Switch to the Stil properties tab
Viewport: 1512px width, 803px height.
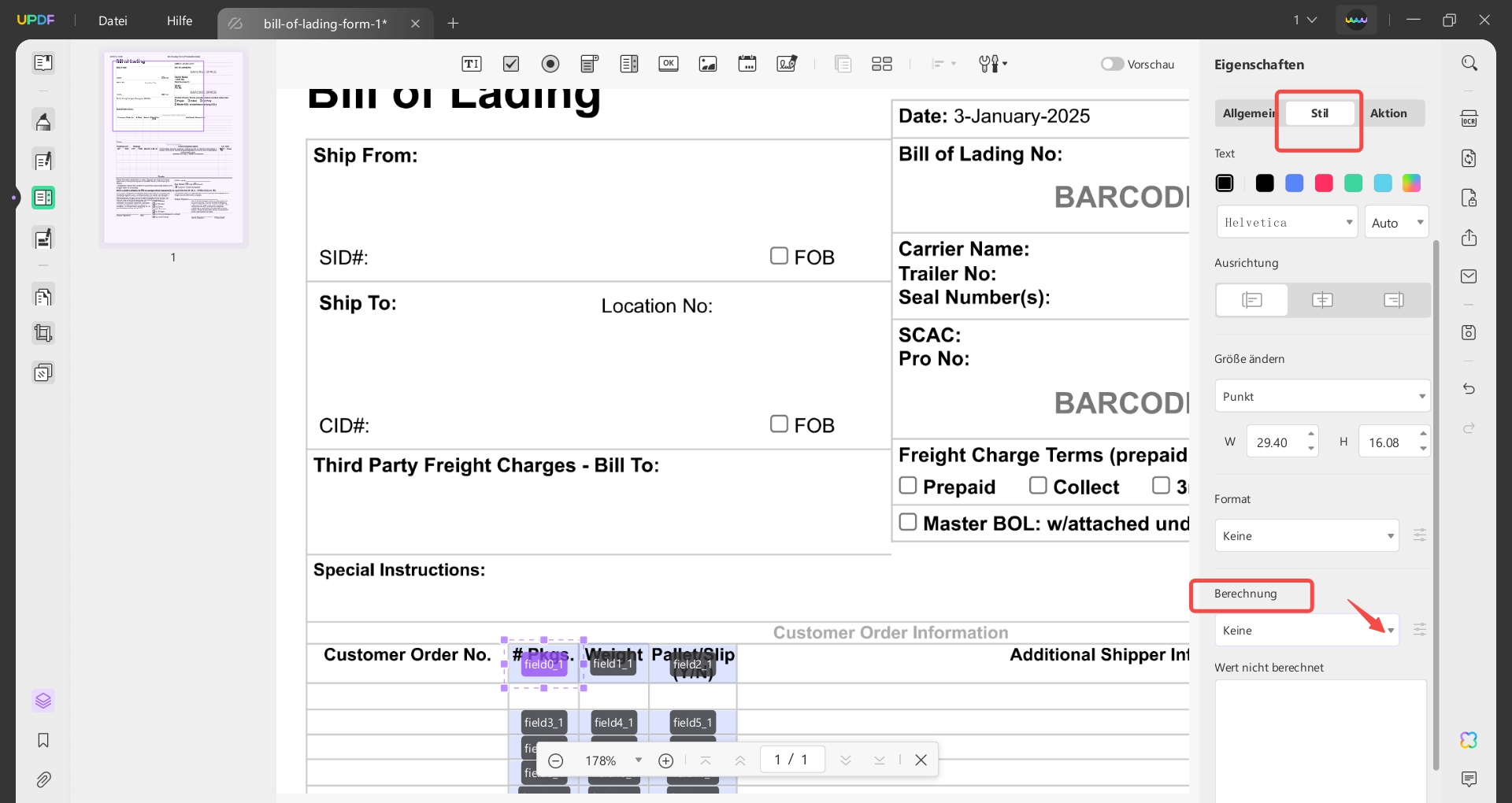(1320, 113)
